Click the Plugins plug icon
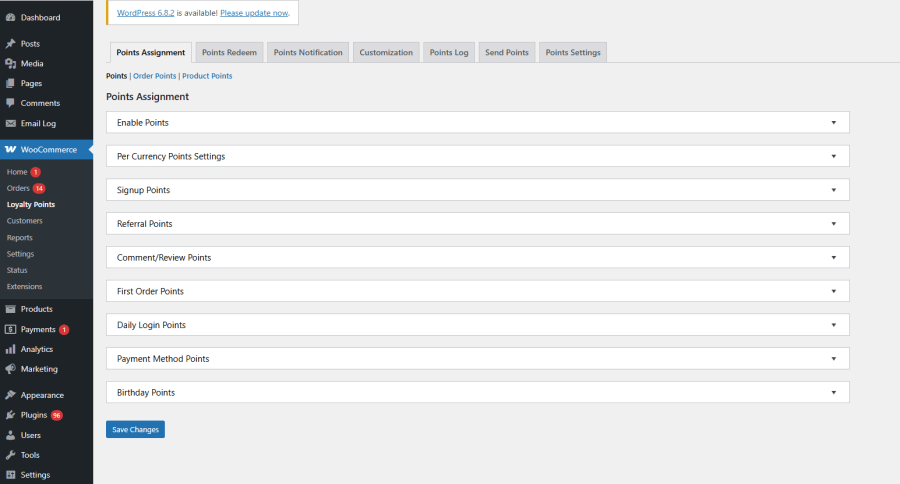This screenshot has width=900, height=484. coord(10,415)
